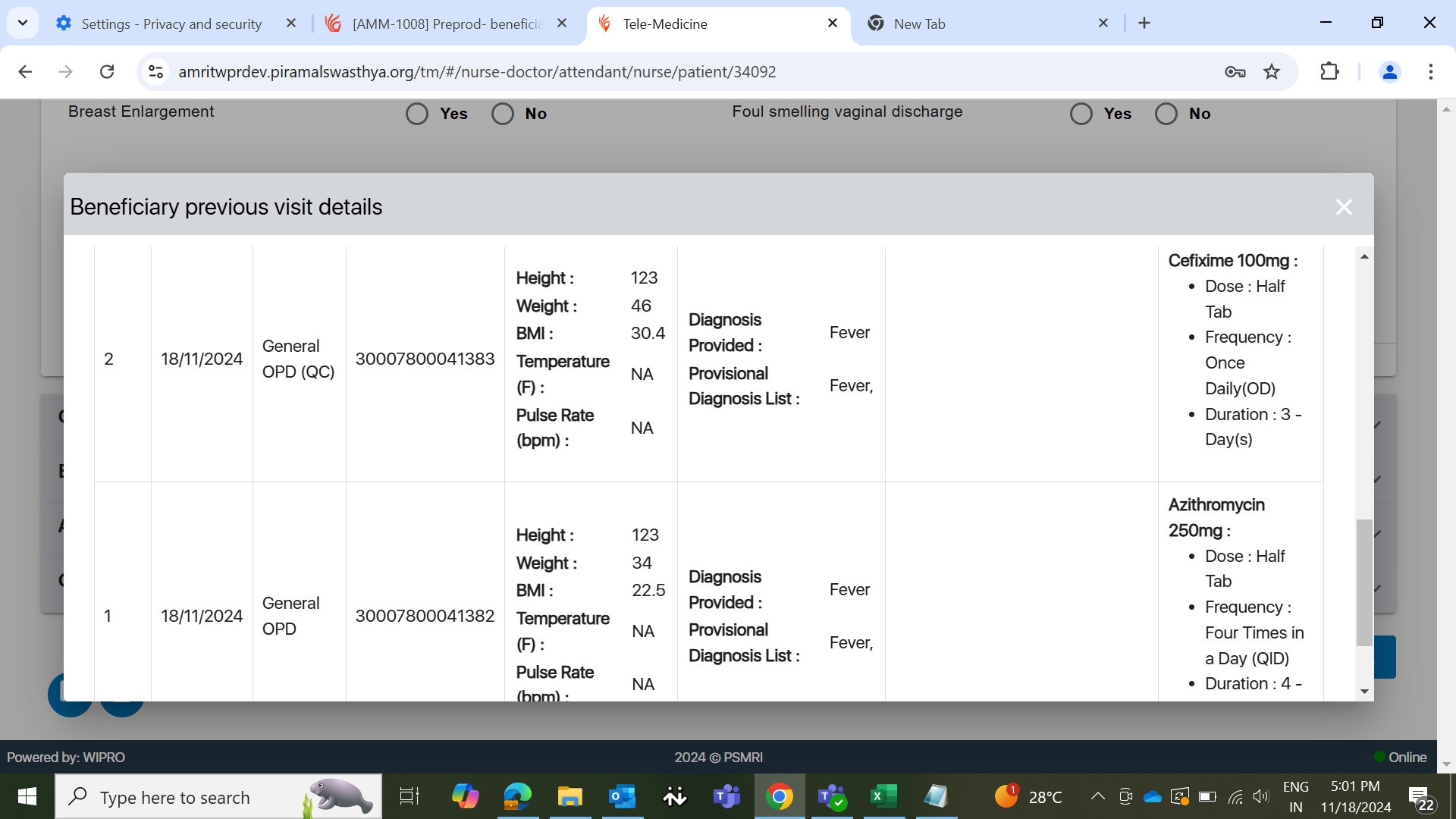This screenshot has height=819, width=1456.
Task: Open the Chrome profile avatar
Action: [x=1389, y=72]
